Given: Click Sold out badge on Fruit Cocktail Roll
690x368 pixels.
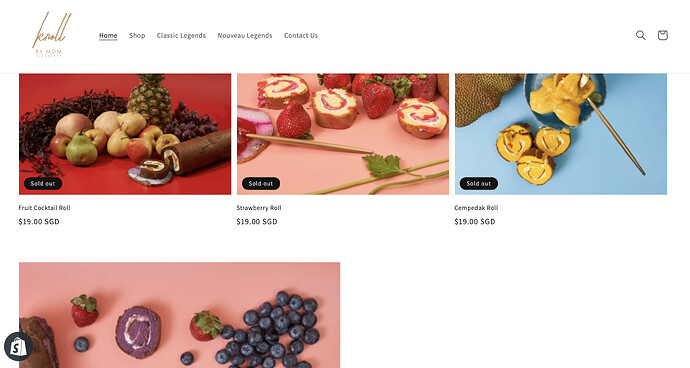Looking at the screenshot, I should click(43, 184).
